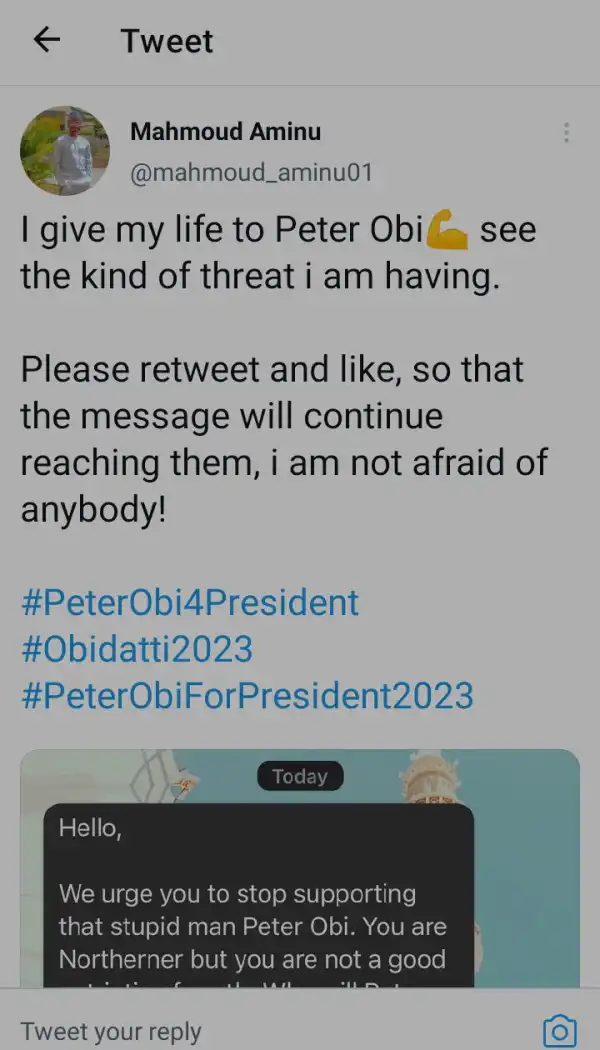Viewport: 600px width, 1050px height.
Task: Open the #PeterObi4President hashtag
Action: coord(190,603)
